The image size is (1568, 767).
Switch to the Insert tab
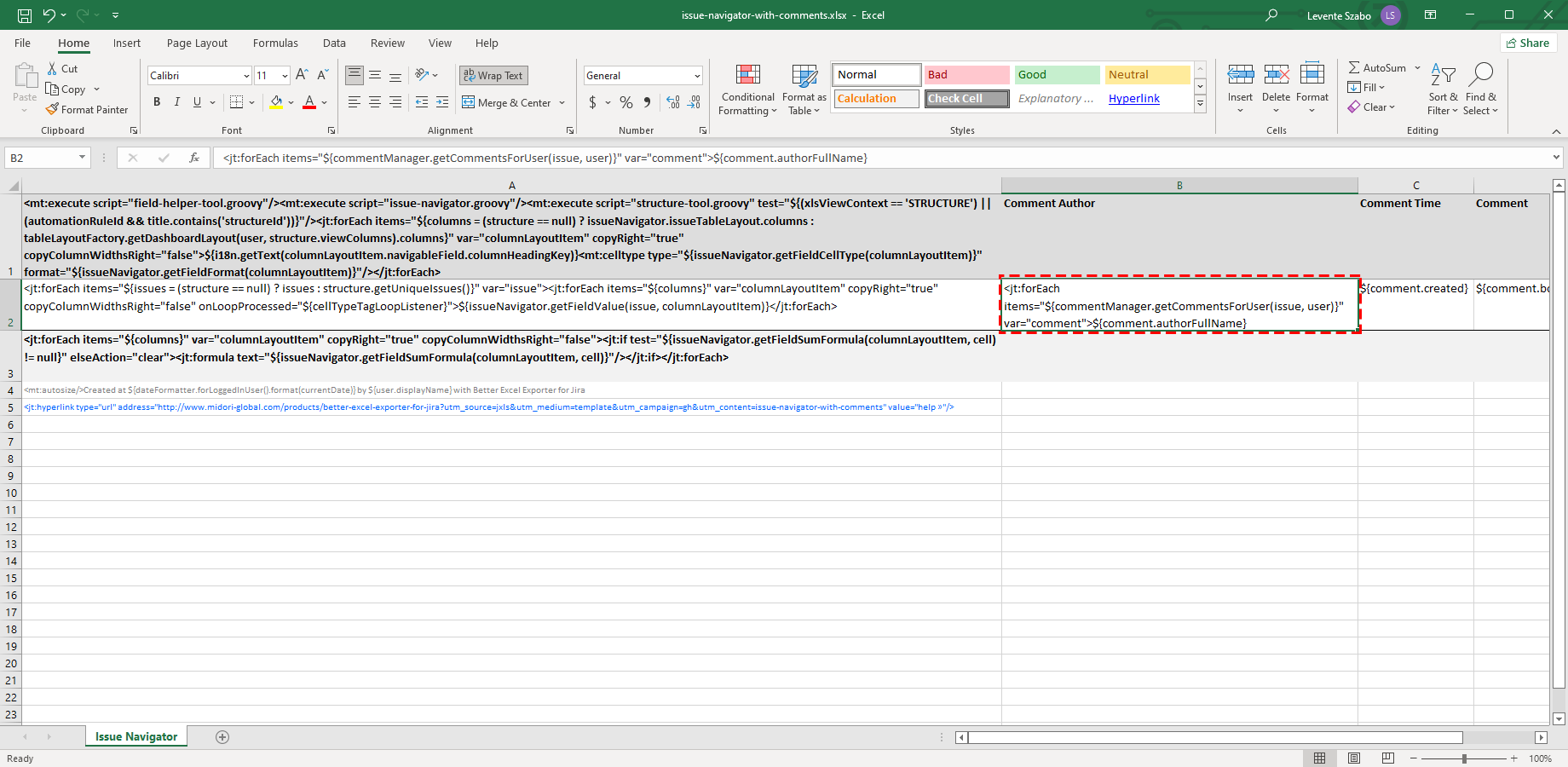coord(127,43)
